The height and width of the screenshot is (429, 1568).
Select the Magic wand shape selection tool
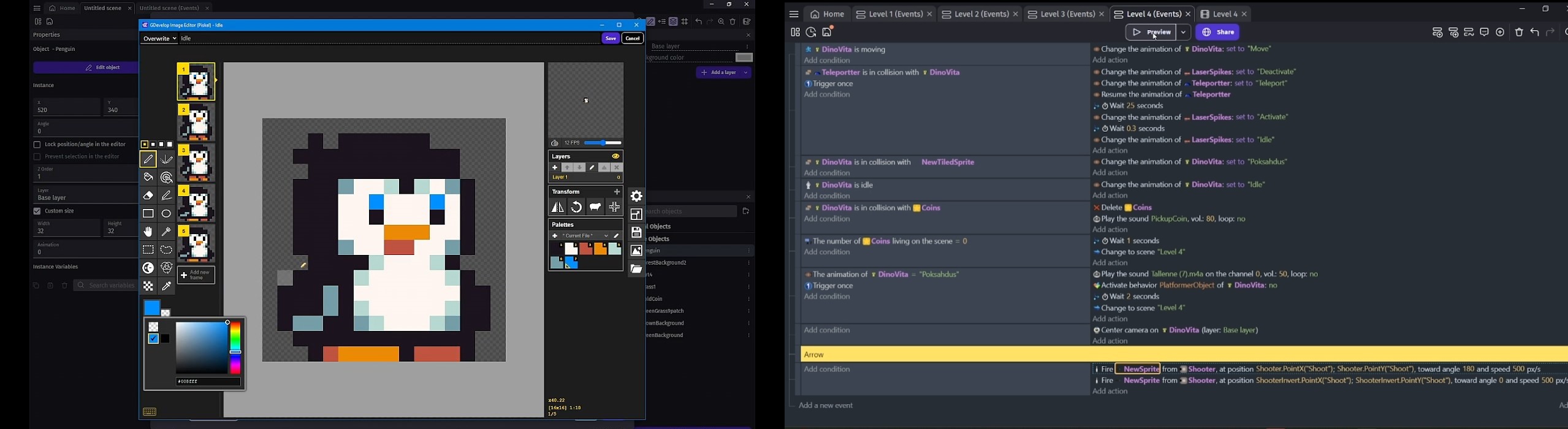(167, 232)
